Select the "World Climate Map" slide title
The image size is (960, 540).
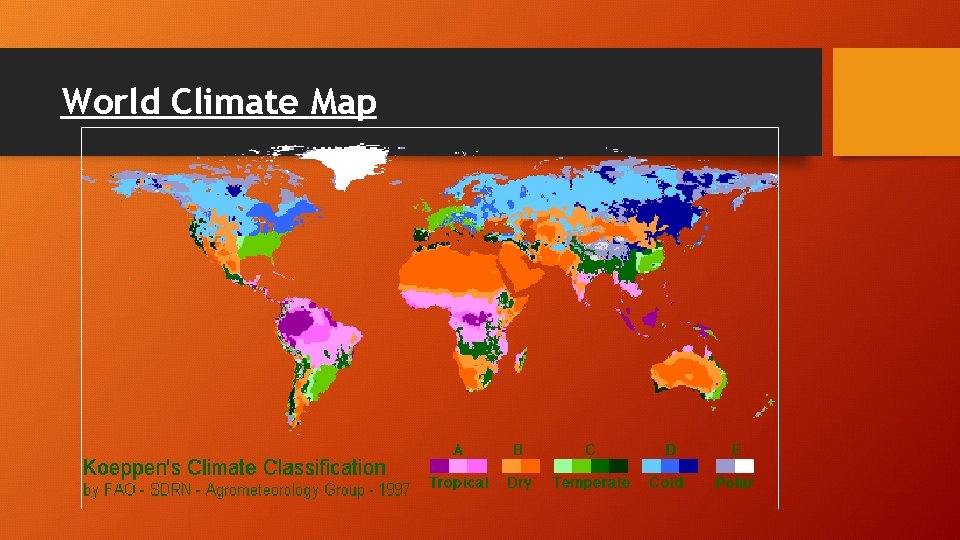coord(219,101)
